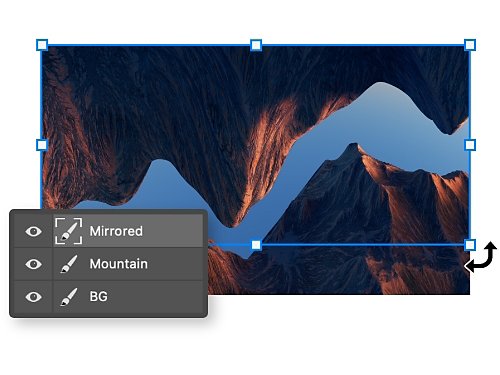
Task: Click the bottom-right transform corner handle
Action: [470, 245]
